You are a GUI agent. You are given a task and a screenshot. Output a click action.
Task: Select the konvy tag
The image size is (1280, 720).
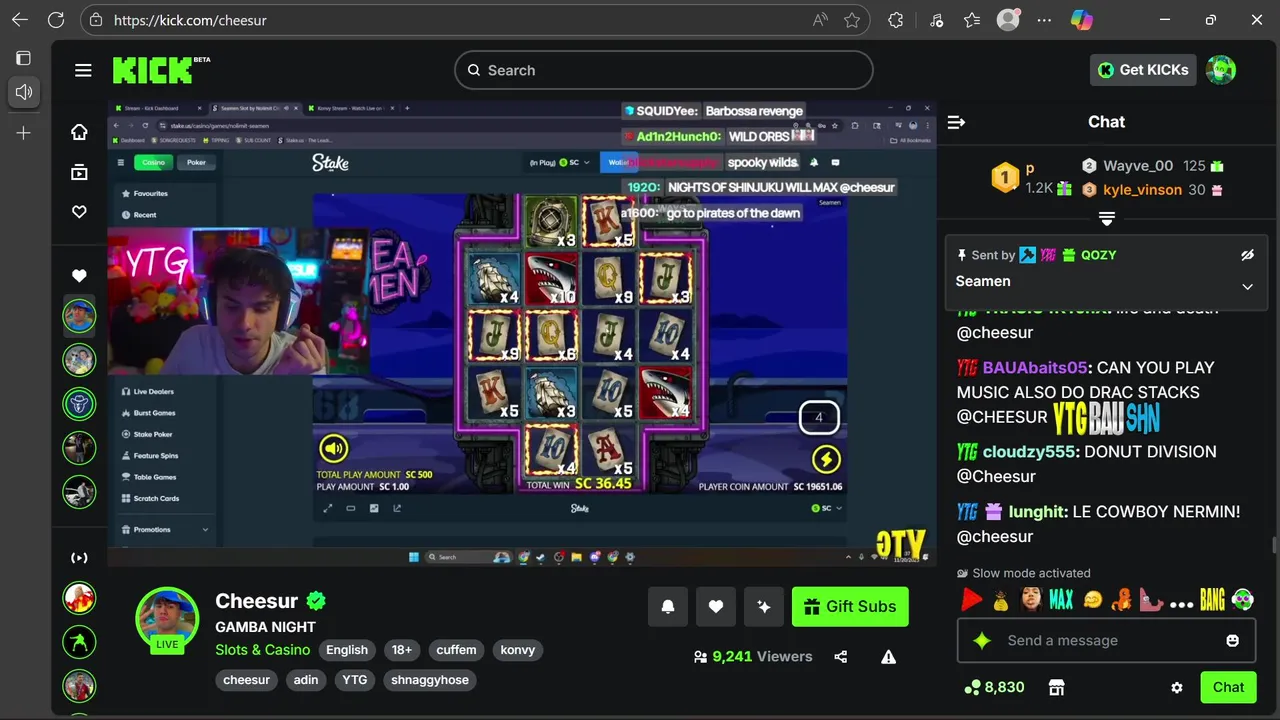point(518,650)
